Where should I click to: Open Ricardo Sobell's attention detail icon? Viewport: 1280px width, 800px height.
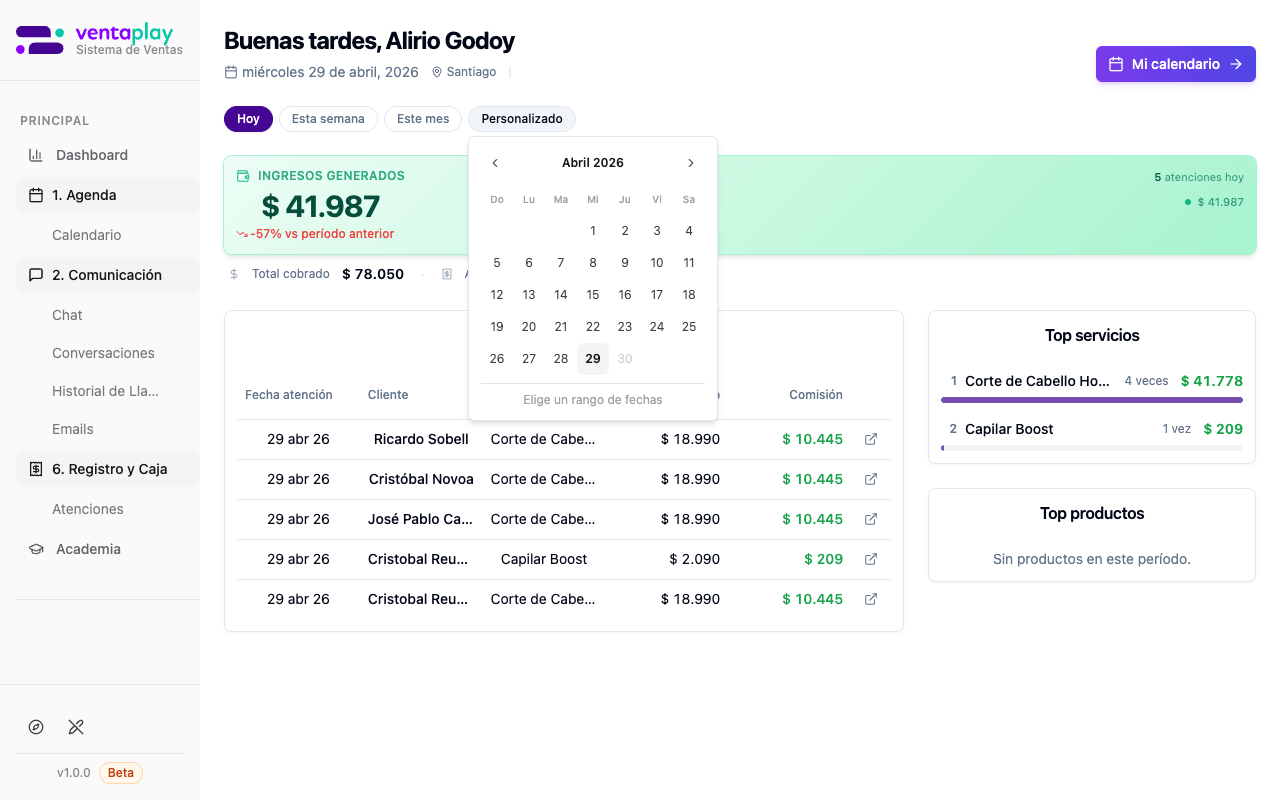pyautogui.click(x=870, y=439)
